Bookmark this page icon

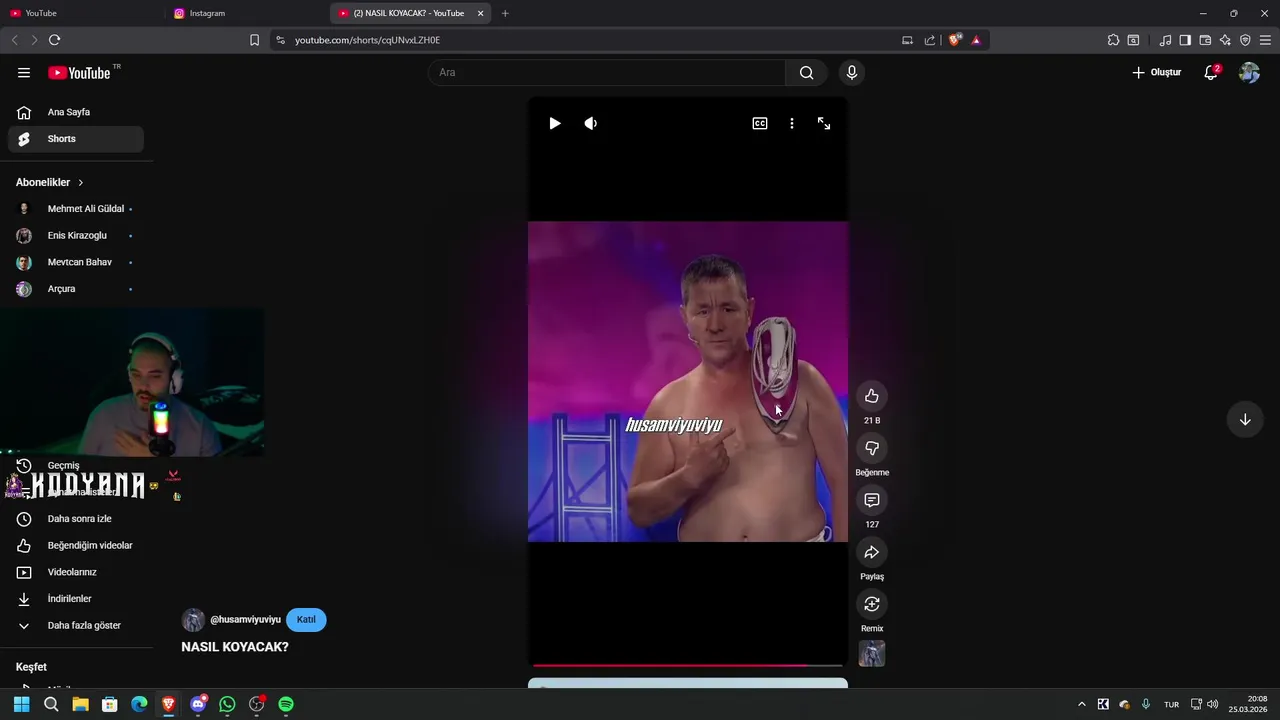[x=254, y=40]
